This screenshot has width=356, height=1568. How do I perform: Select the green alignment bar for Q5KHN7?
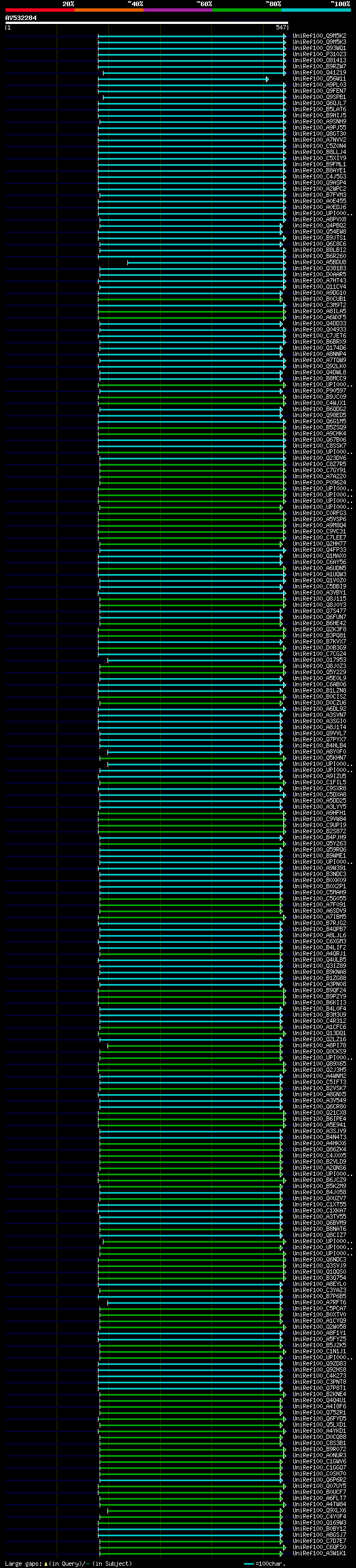point(193,759)
